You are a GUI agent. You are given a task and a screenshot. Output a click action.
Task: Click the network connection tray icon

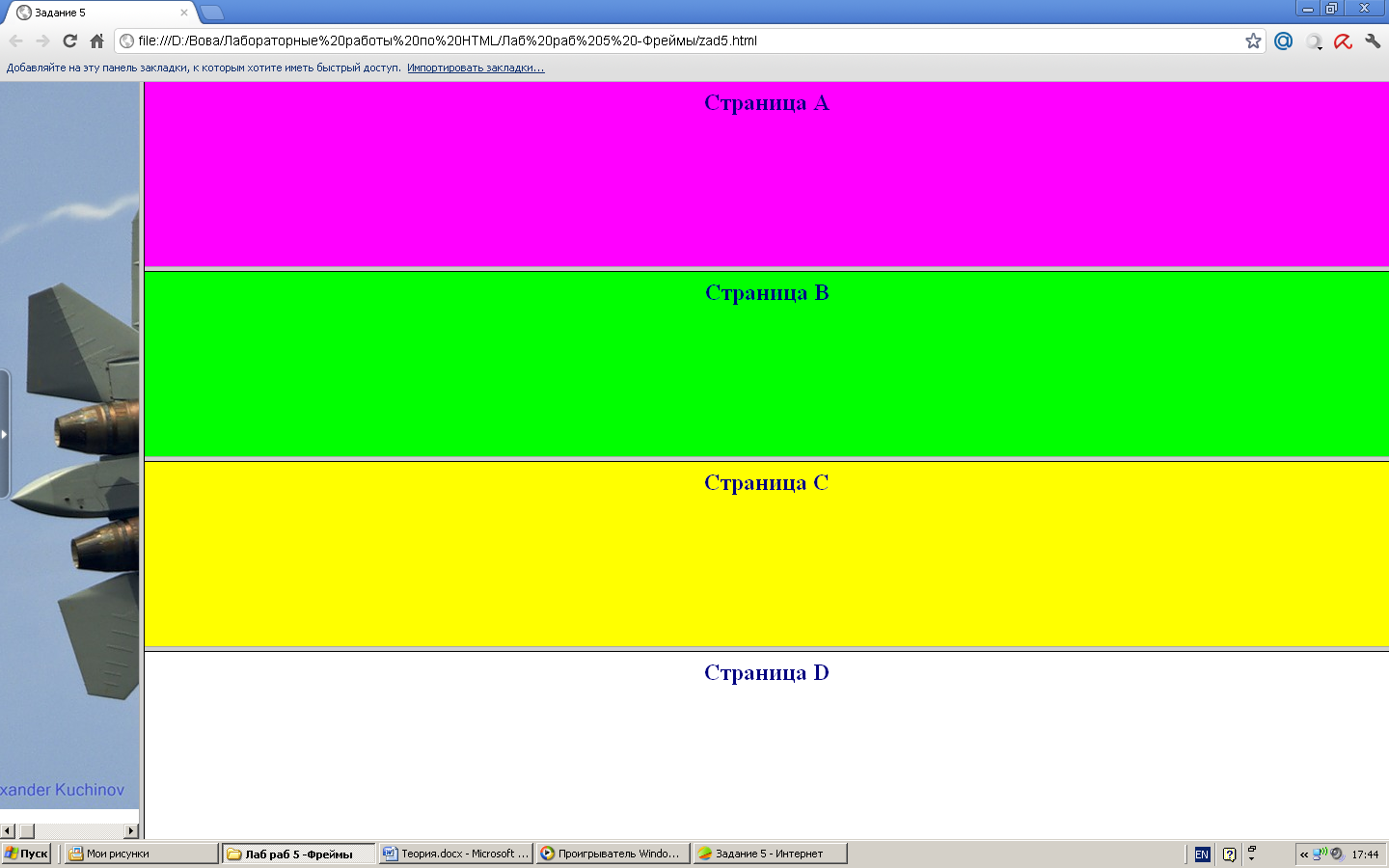[1320, 854]
